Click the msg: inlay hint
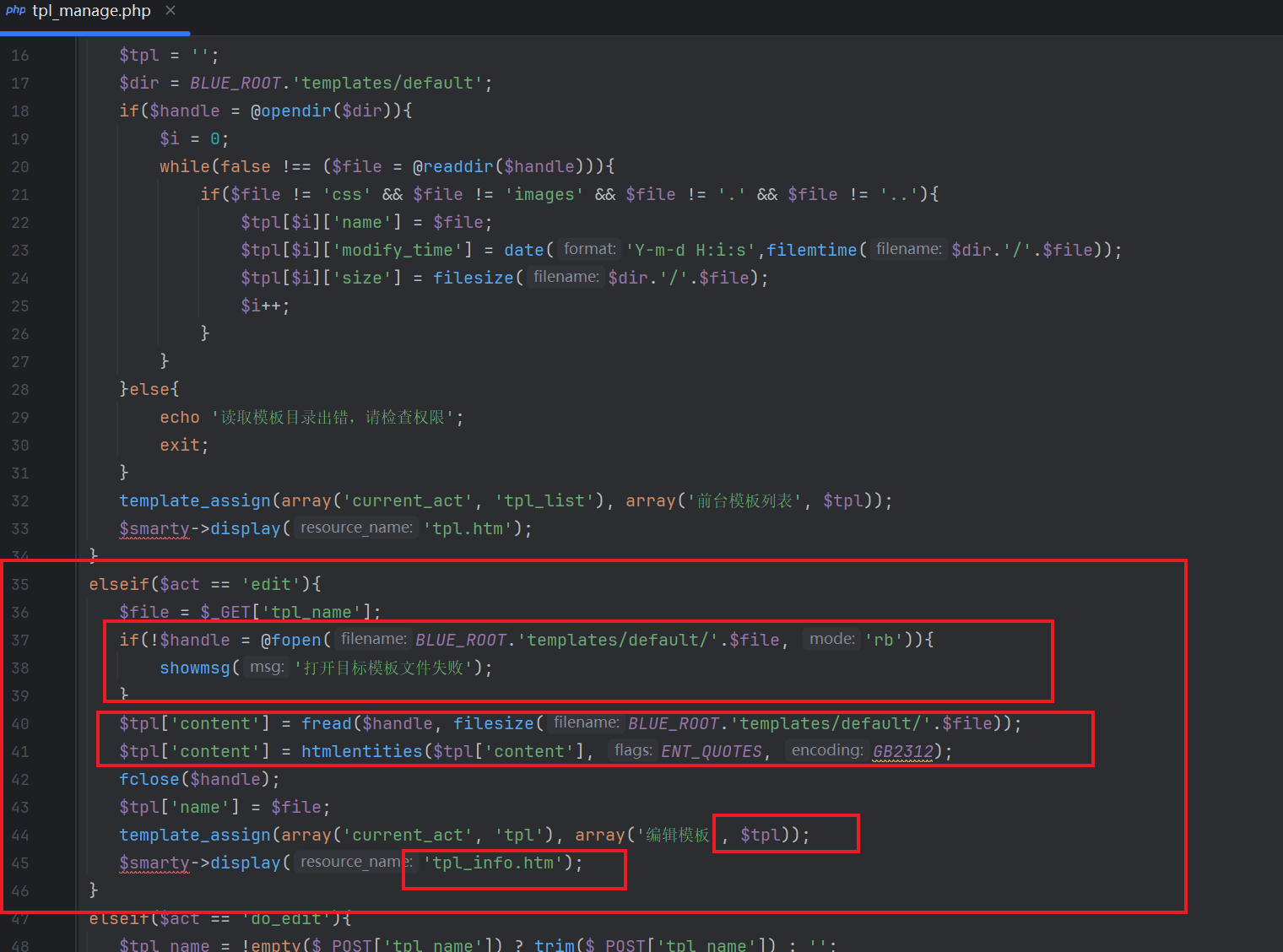The width and height of the screenshot is (1283, 952). point(267,667)
